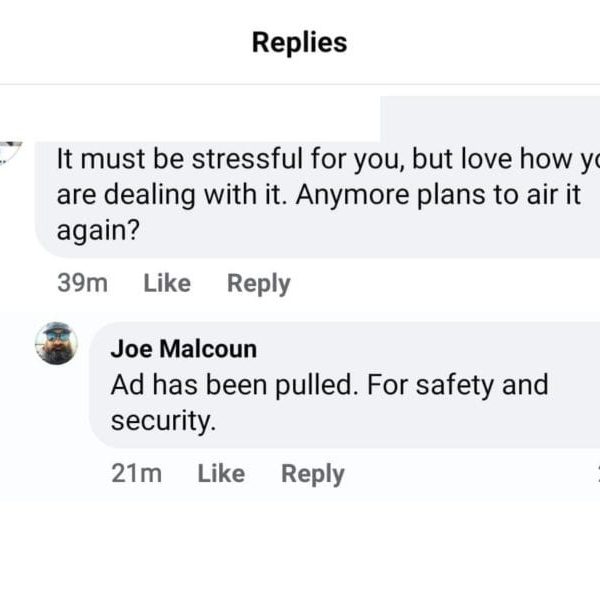Click the Replies header title
Screen dimensions: 600x595
tap(299, 42)
